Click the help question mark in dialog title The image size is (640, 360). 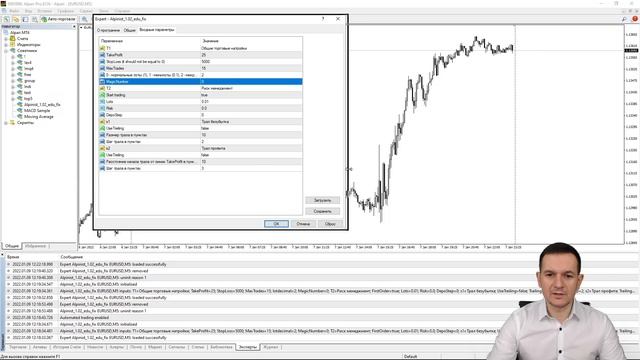323,19
